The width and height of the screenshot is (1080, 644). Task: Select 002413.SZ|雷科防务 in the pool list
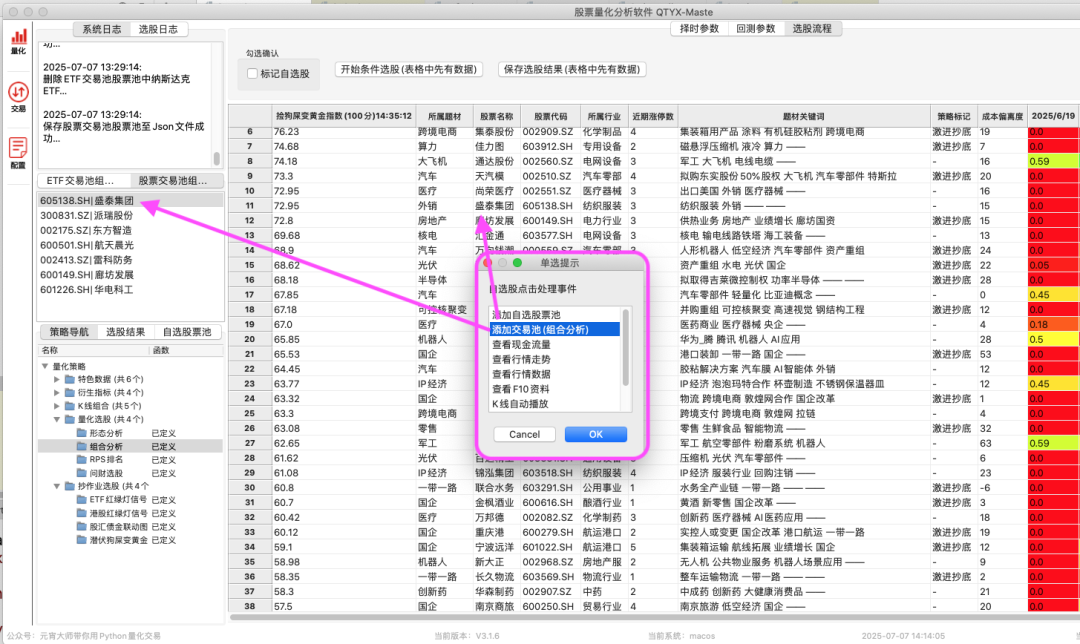tap(130, 260)
